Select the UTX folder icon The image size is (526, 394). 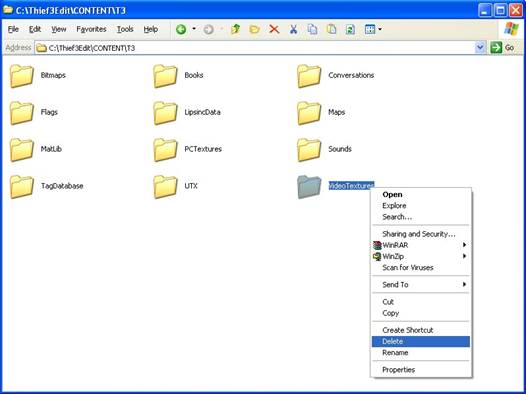pyautogui.click(x=165, y=187)
